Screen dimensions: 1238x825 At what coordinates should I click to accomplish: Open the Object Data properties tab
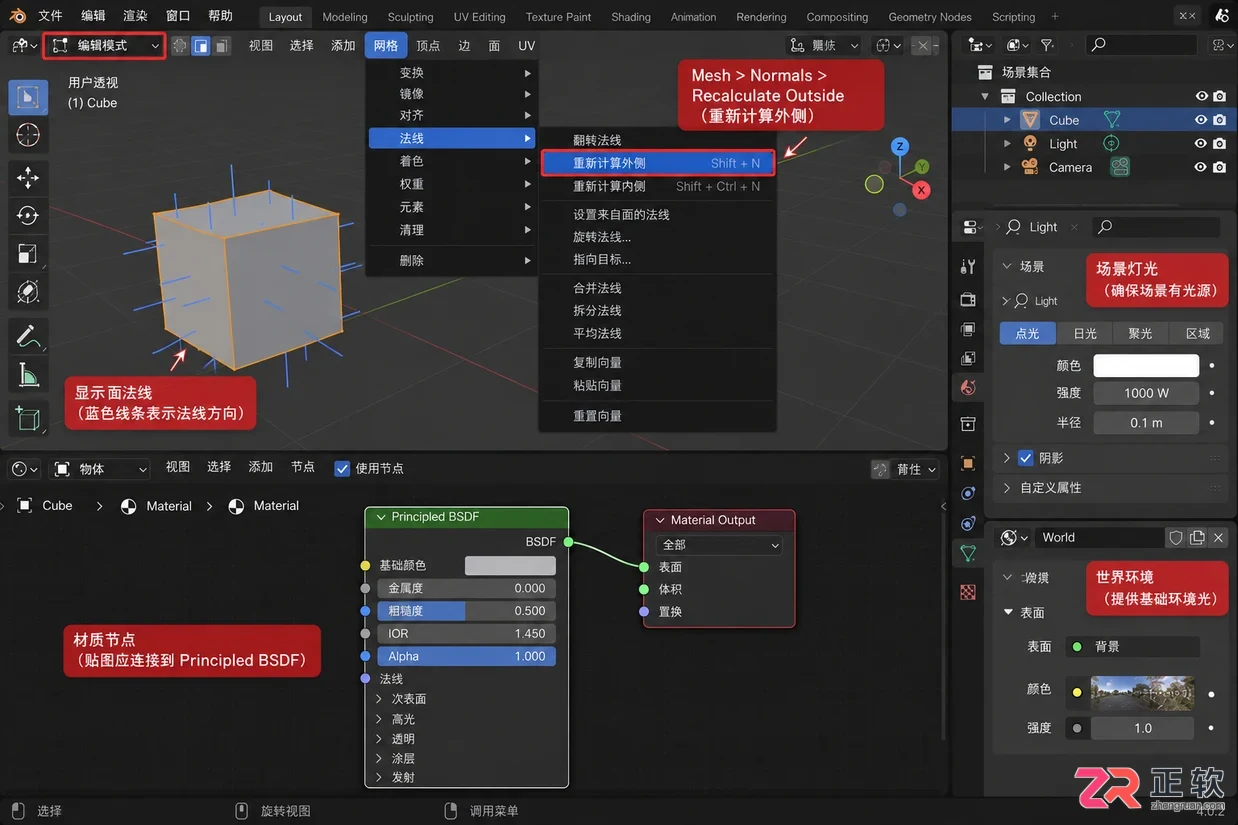(968, 552)
